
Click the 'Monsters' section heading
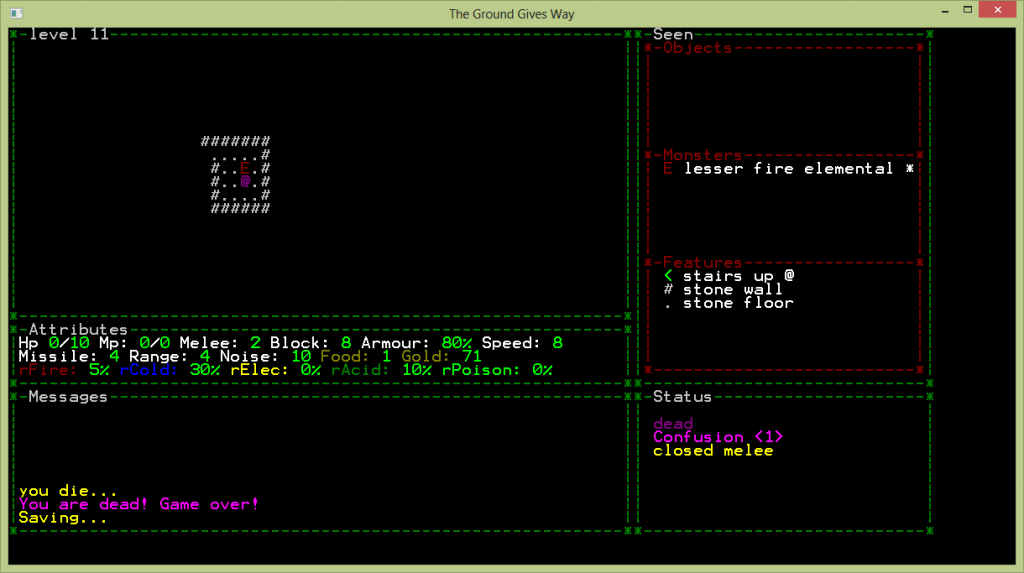click(x=703, y=155)
